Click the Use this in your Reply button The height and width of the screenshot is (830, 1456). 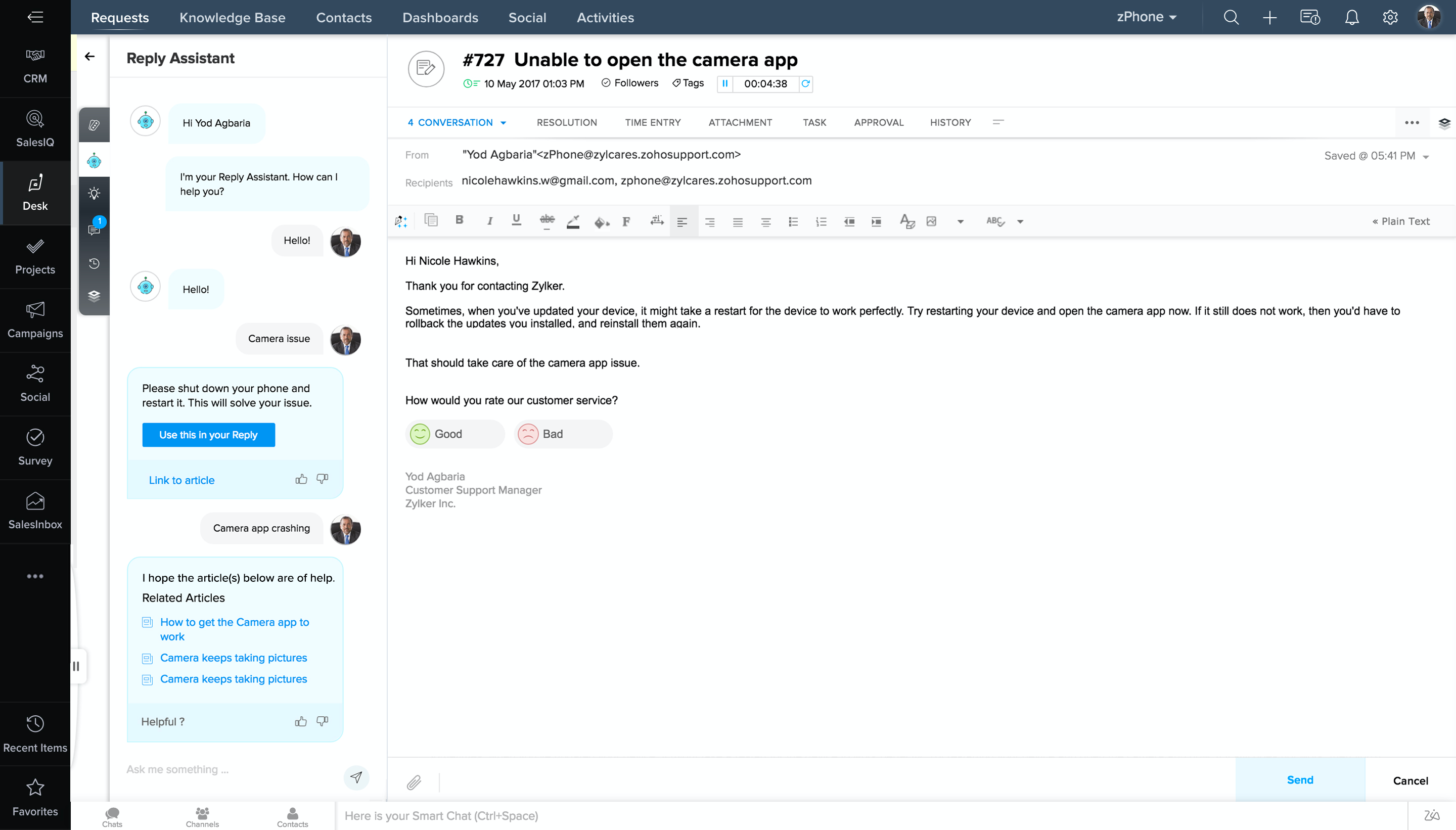tap(208, 434)
